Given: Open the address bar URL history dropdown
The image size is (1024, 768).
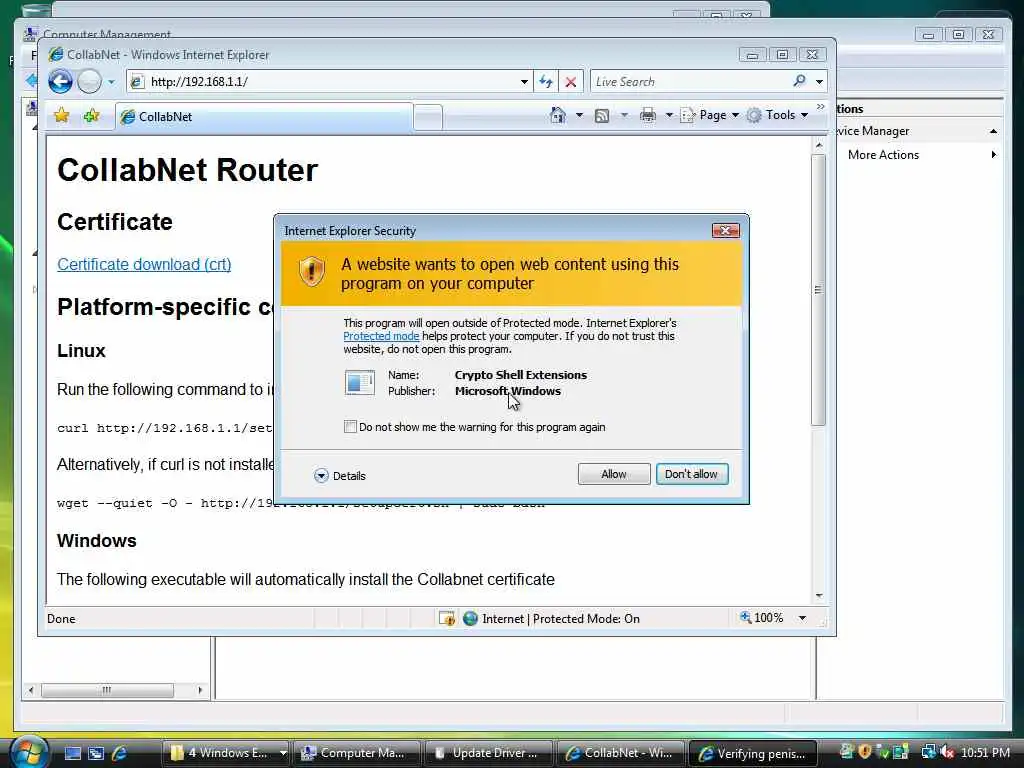Looking at the screenshot, I should pos(524,82).
